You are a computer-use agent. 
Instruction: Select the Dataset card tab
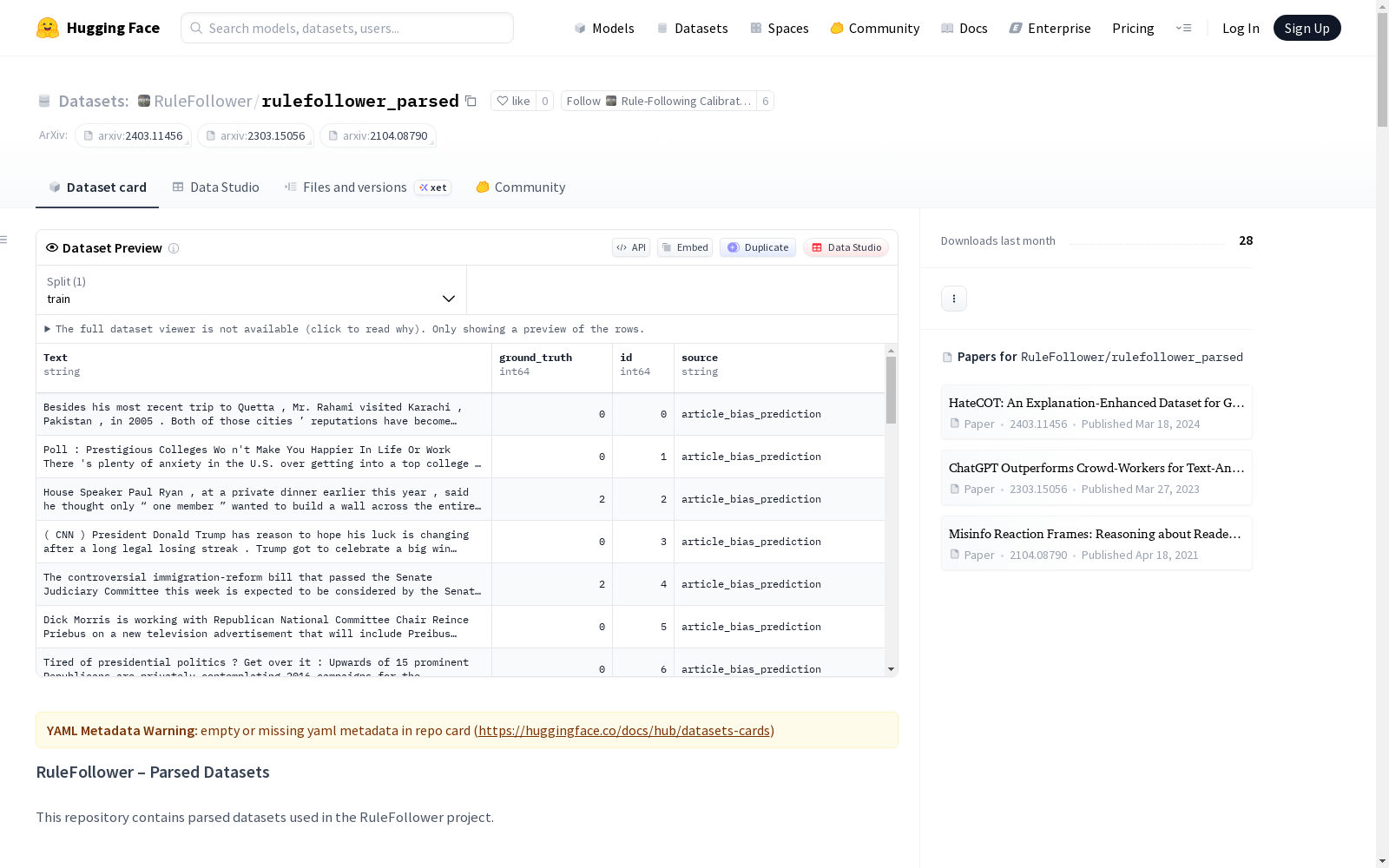tap(97, 187)
